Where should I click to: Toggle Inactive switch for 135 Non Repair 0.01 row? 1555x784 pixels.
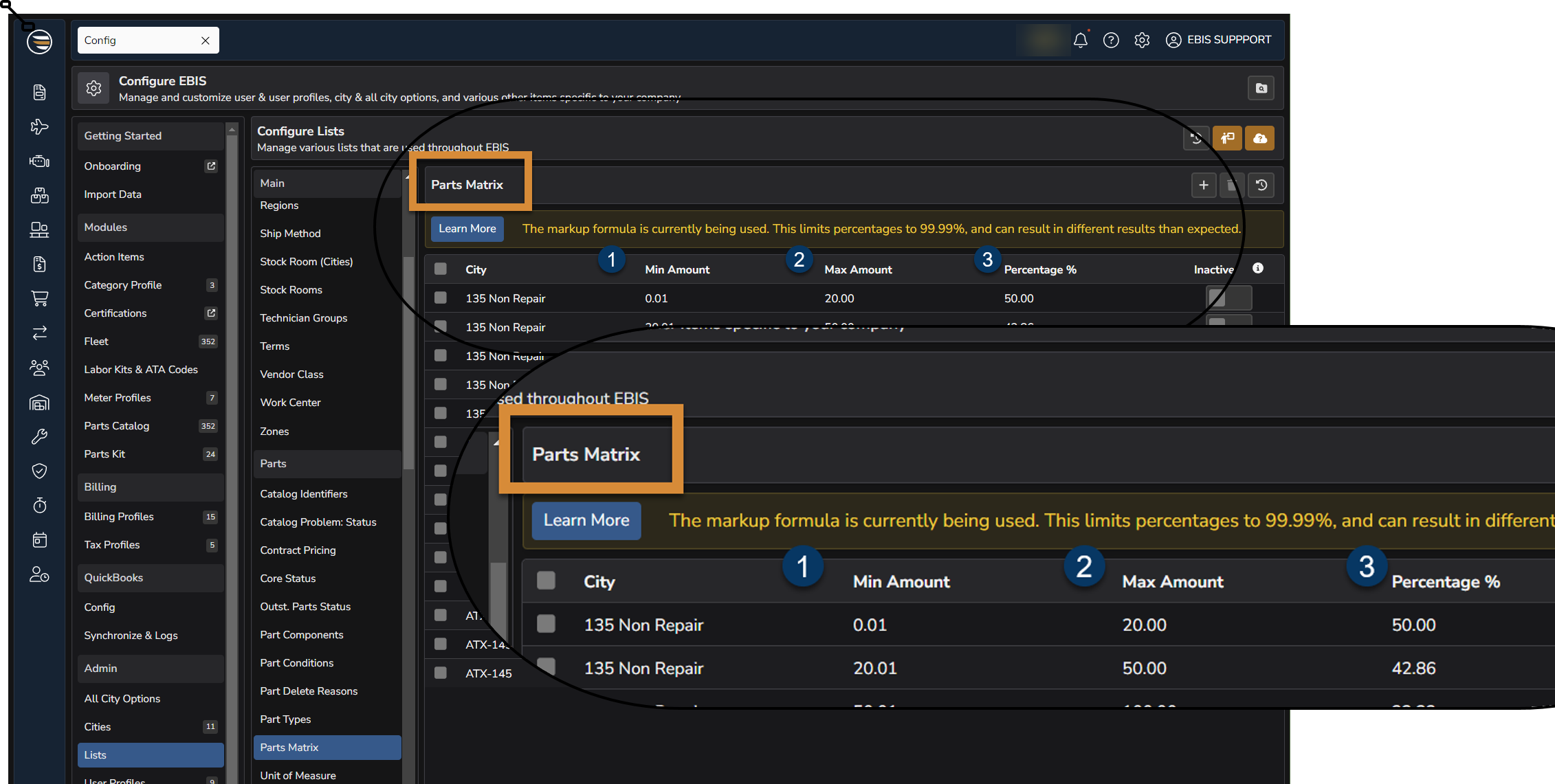1228,298
